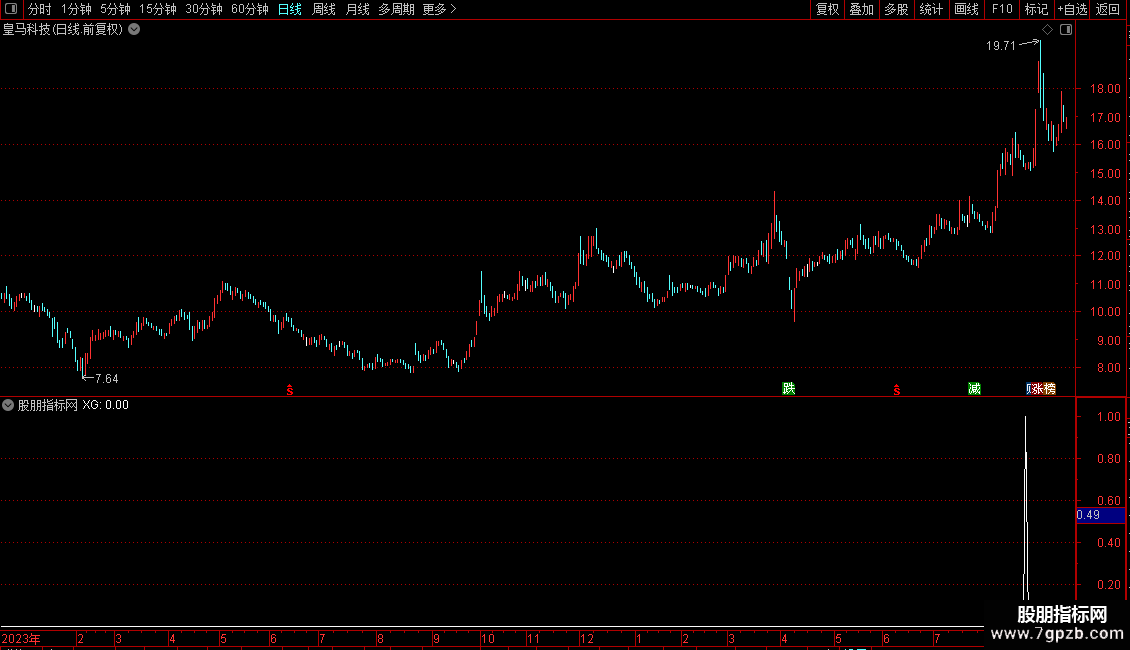The width and height of the screenshot is (1130, 650).
Task: Click the XG: 0.00 indicator value
Action: pos(105,405)
